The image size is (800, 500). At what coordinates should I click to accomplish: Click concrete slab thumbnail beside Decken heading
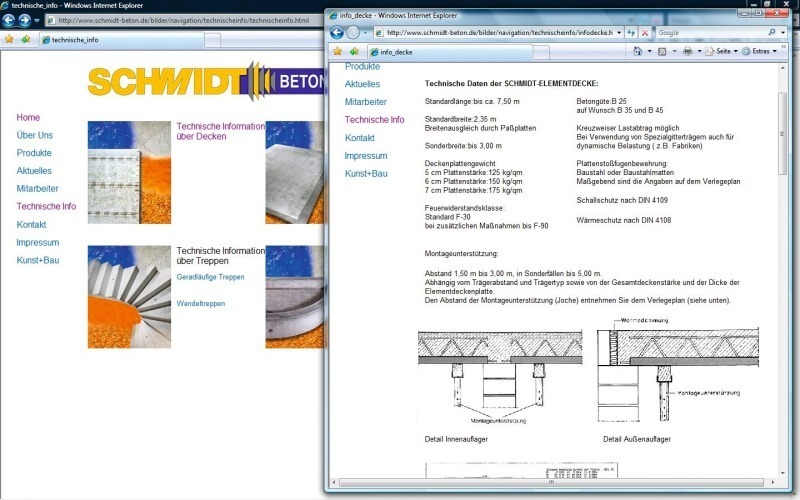[x=129, y=172]
